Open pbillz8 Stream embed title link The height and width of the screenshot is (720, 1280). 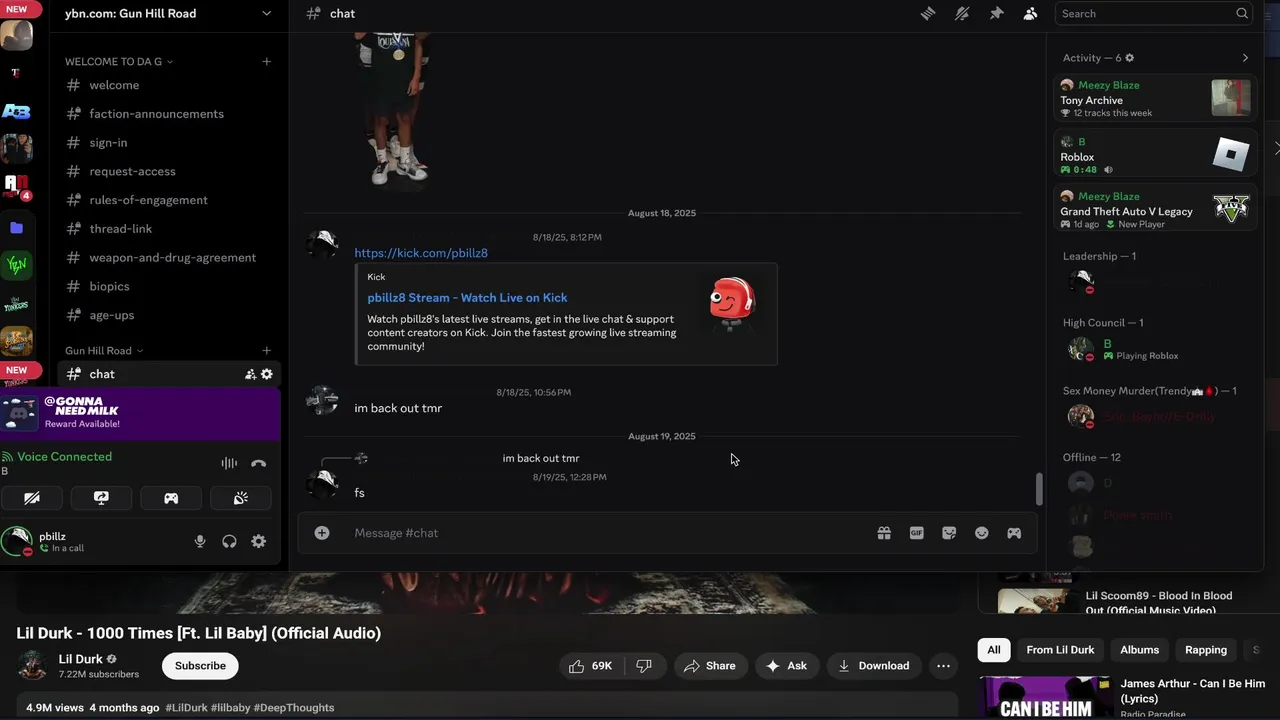[467, 298]
